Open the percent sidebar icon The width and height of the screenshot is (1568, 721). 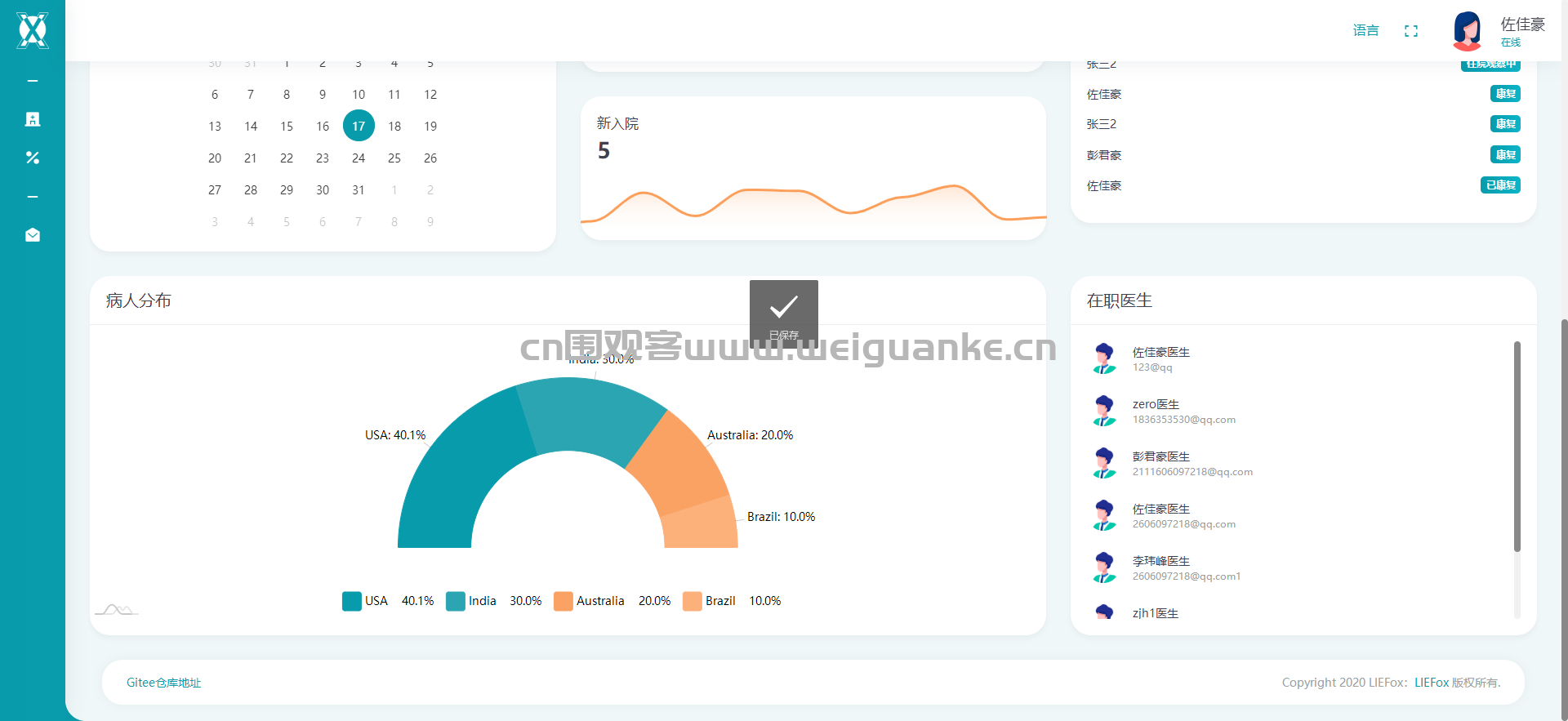33,158
